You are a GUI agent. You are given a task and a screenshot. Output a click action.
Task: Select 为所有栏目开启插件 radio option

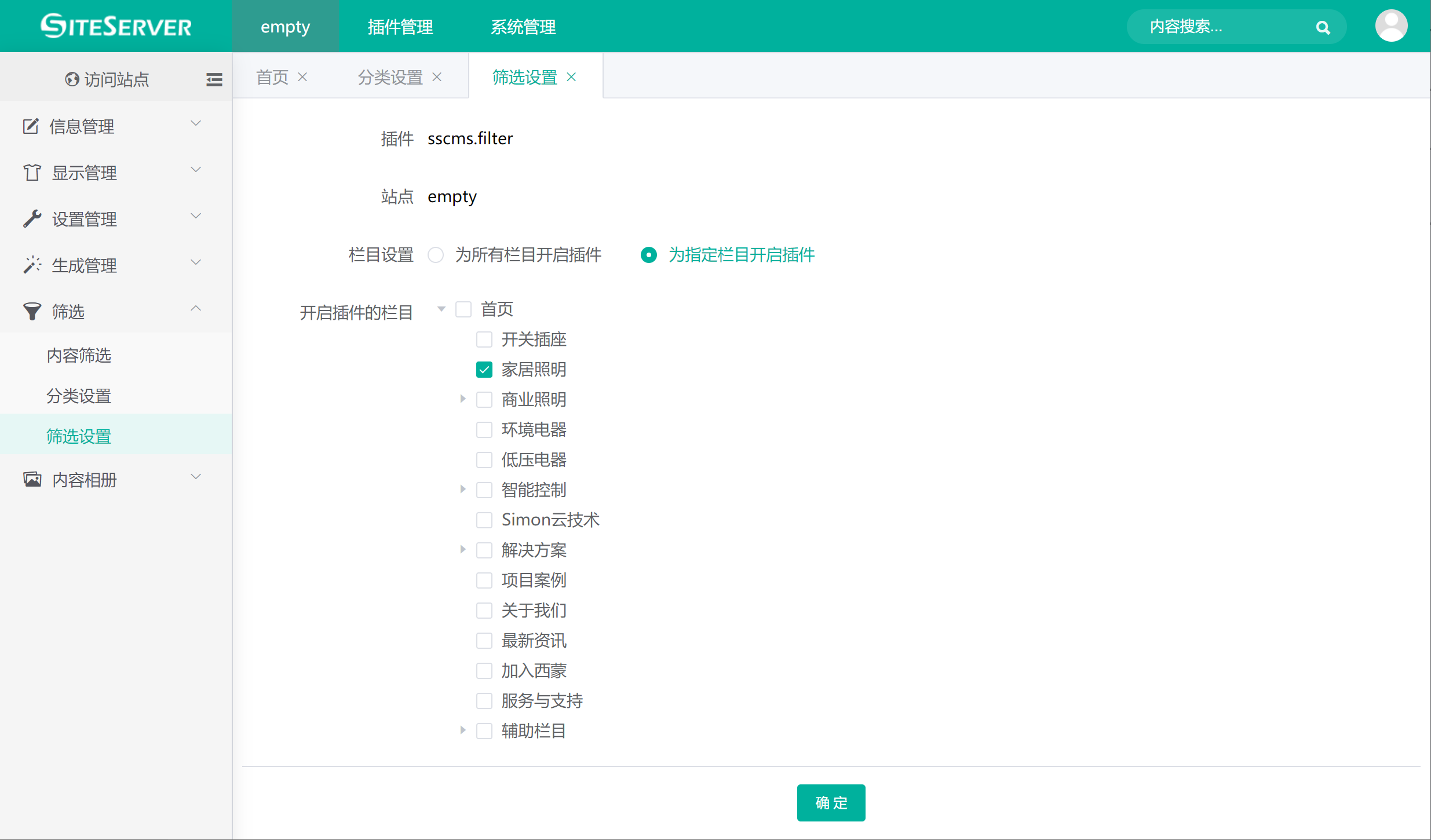coord(436,255)
